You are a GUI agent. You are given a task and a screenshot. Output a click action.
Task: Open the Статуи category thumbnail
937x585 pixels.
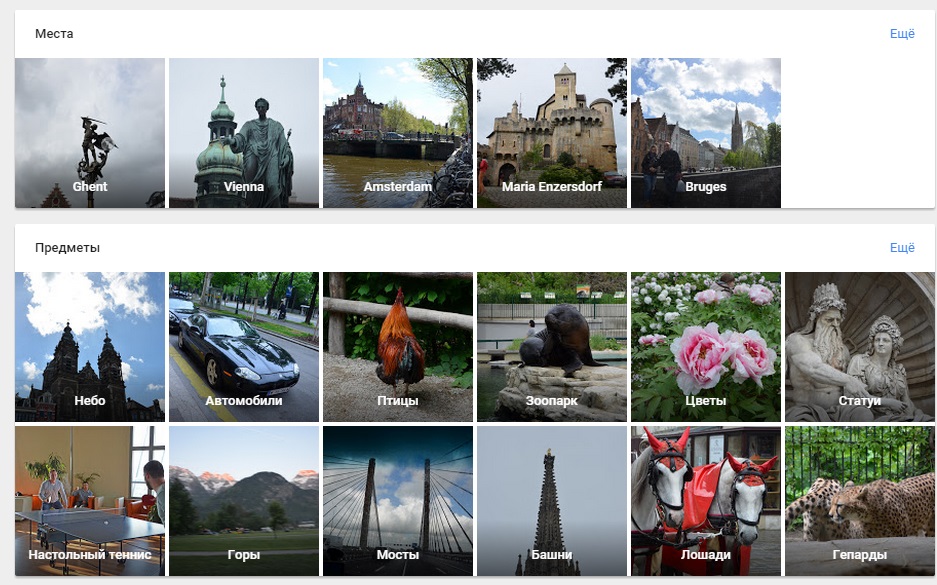click(860, 347)
